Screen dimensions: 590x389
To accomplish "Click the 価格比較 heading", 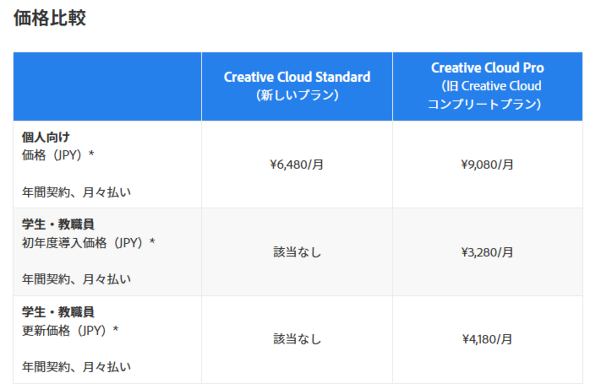I will pos(50,18).
